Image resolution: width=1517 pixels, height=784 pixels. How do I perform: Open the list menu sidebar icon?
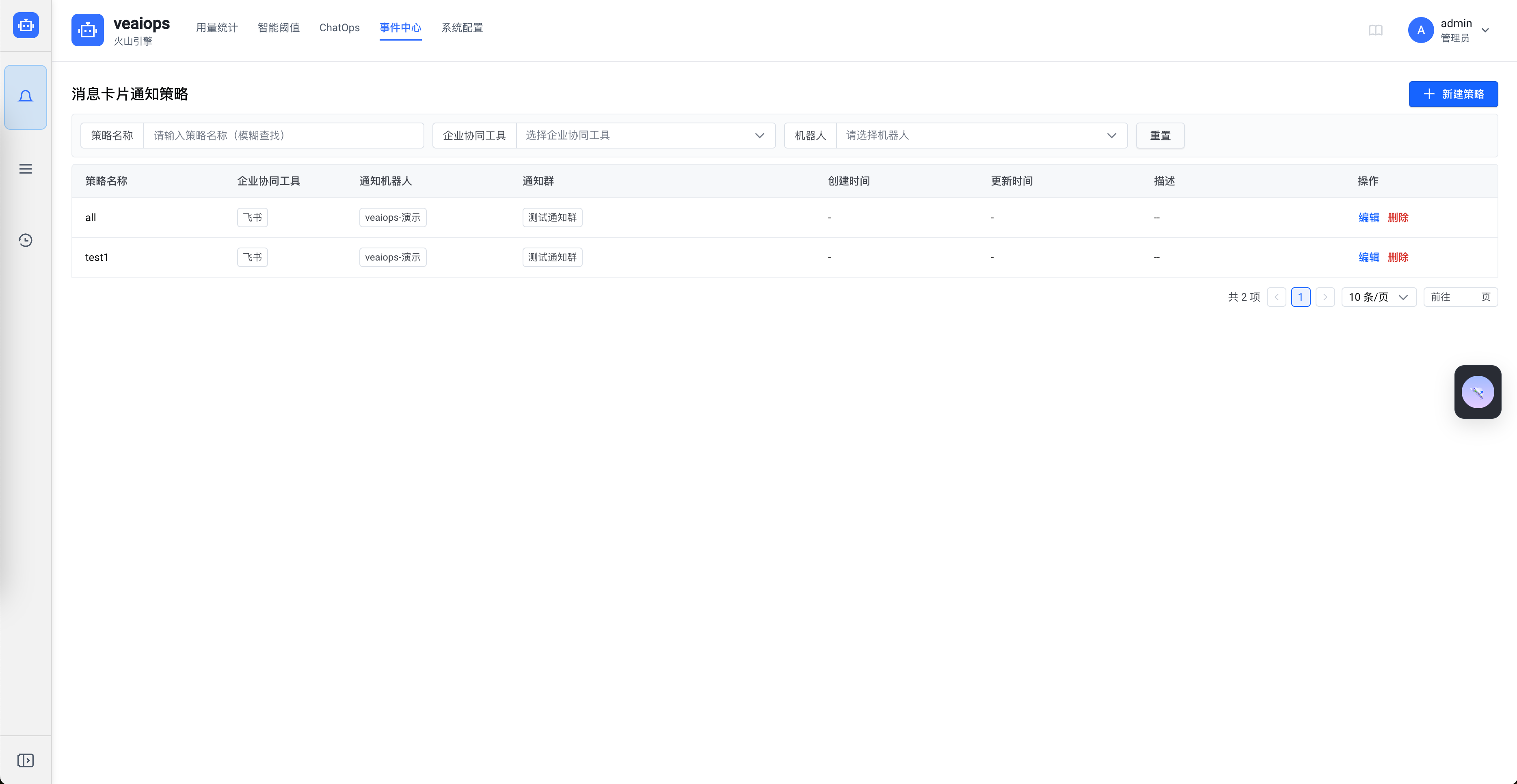click(25, 169)
